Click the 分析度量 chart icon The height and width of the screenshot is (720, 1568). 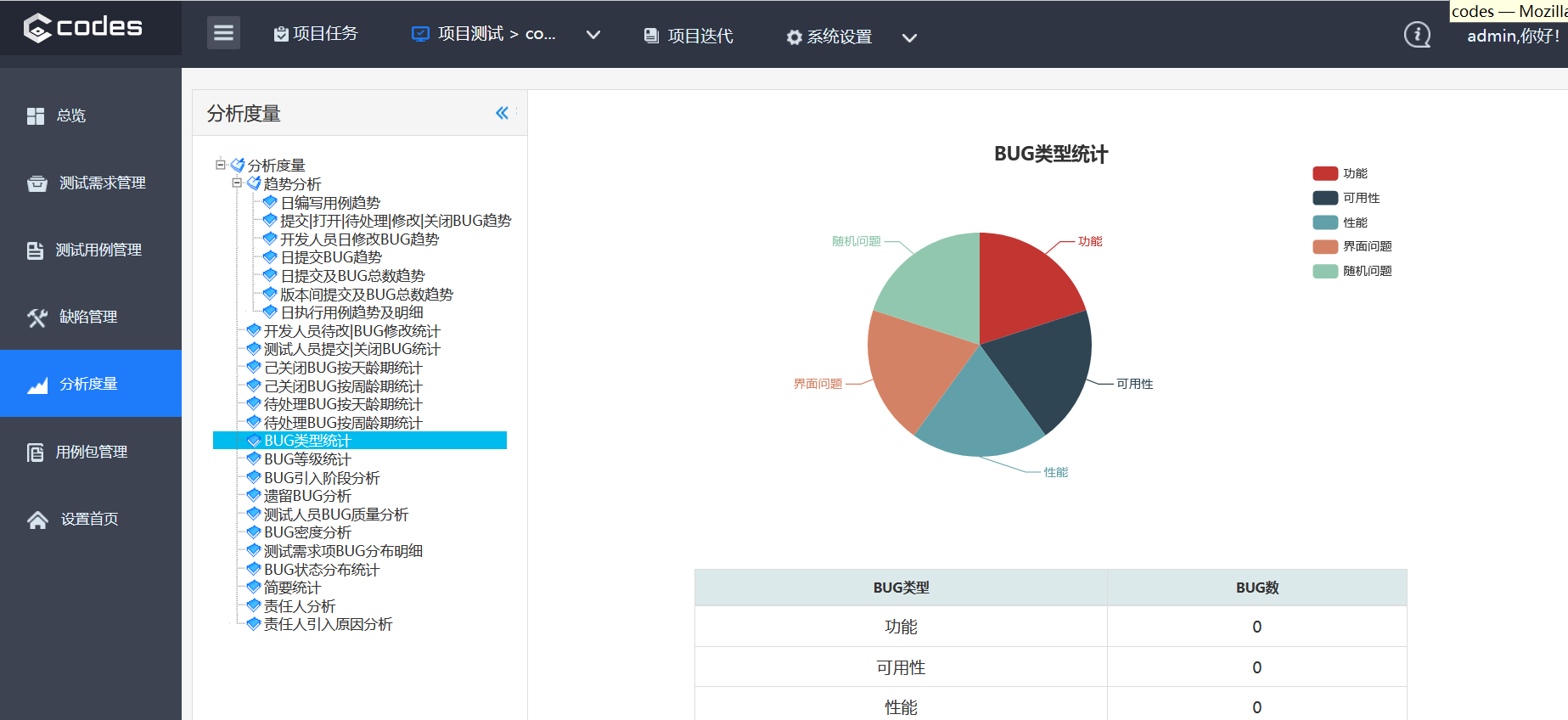click(x=37, y=385)
